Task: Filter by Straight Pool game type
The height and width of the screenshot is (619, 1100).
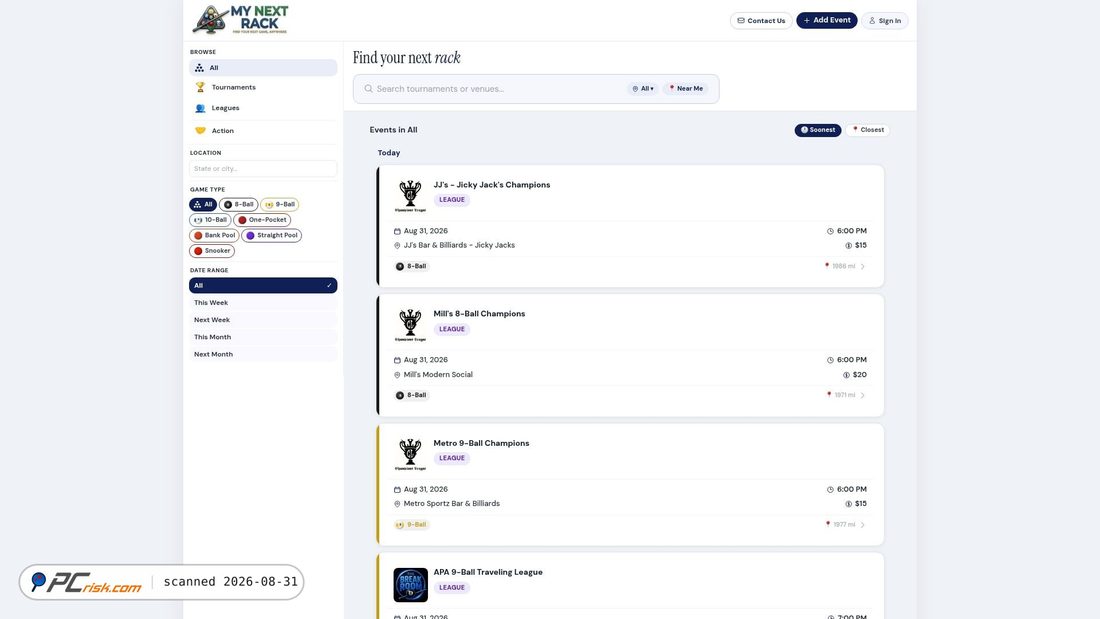Action: click(271, 235)
